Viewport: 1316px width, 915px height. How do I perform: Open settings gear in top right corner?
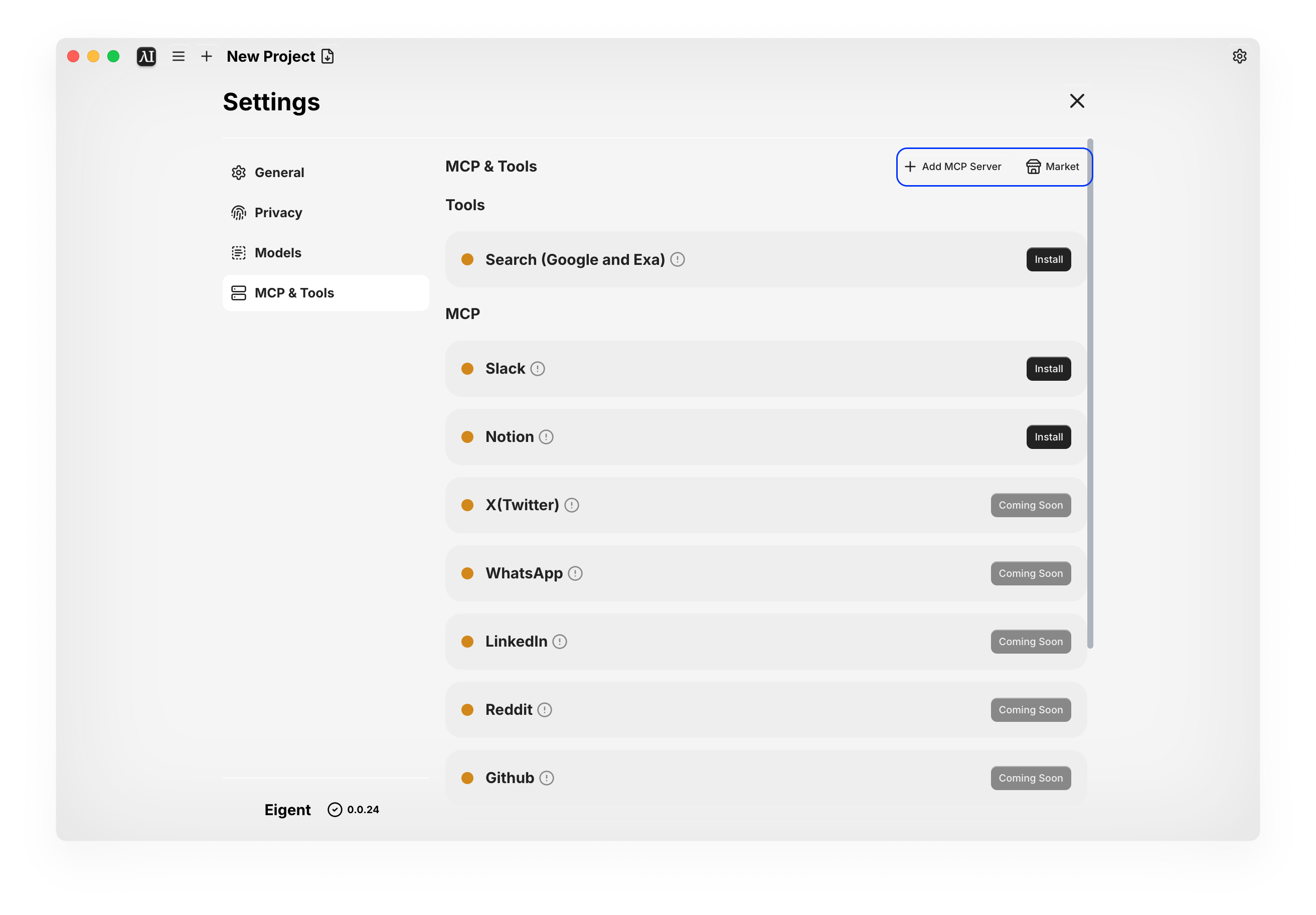pyautogui.click(x=1239, y=56)
